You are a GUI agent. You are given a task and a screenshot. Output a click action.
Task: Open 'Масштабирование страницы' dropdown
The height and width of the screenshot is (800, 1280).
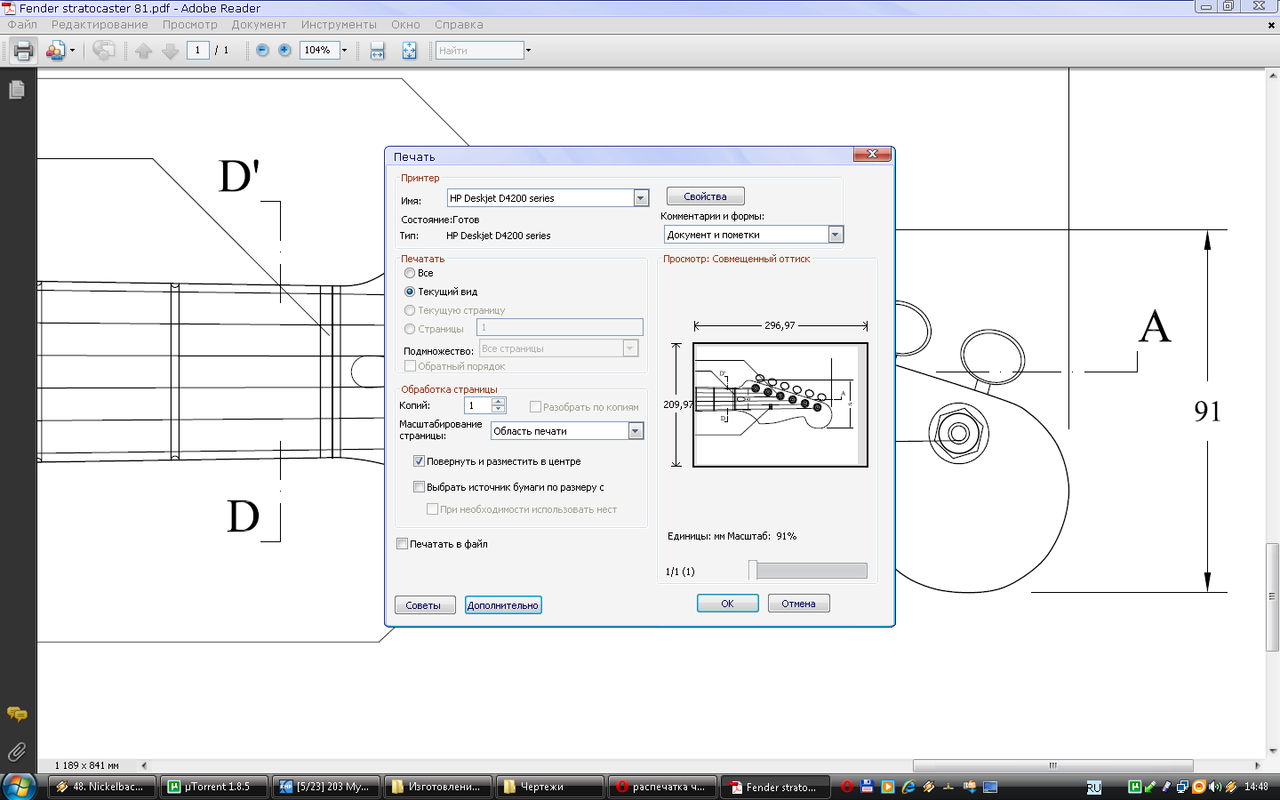pos(635,431)
